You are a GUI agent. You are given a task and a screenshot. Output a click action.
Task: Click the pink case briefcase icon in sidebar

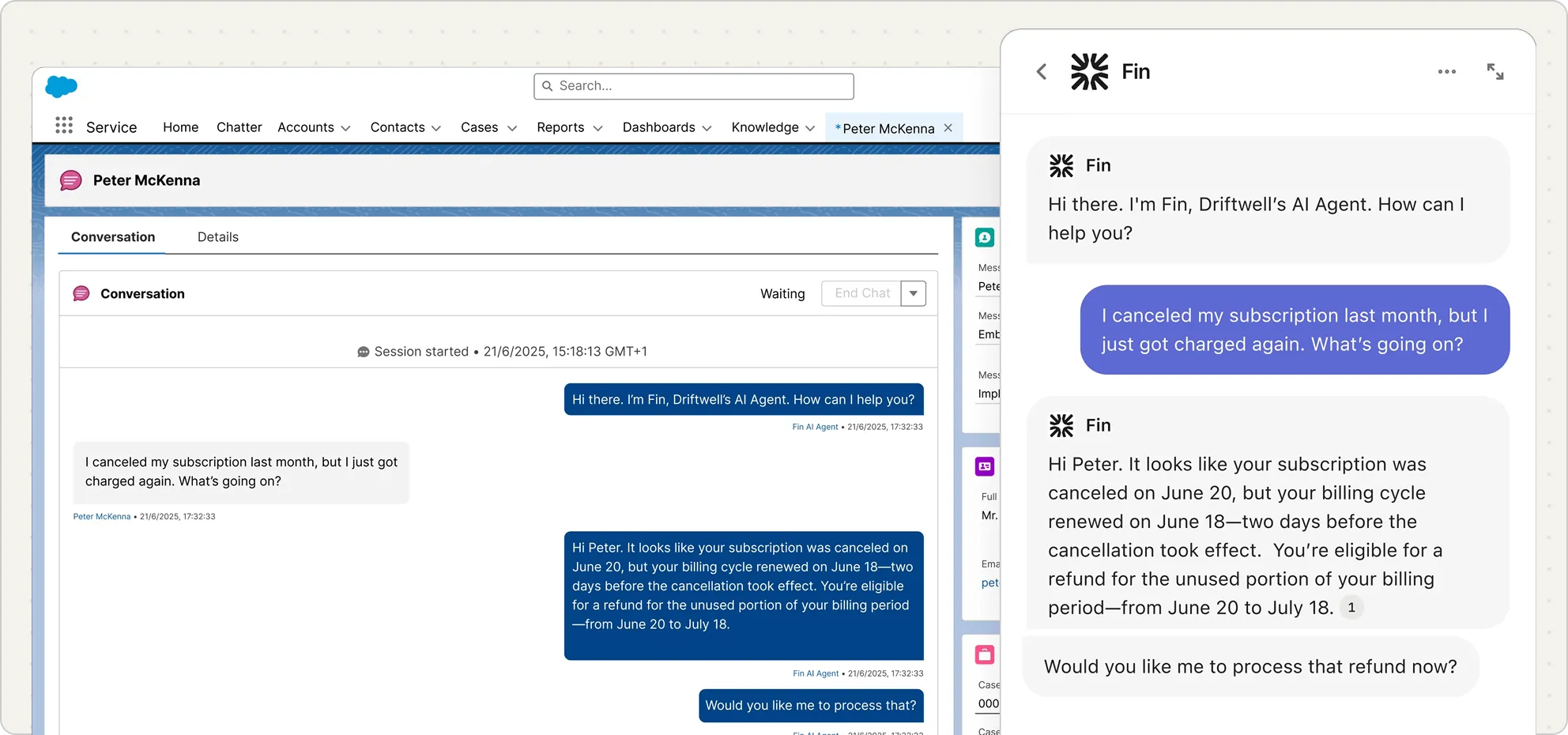point(984,654)
